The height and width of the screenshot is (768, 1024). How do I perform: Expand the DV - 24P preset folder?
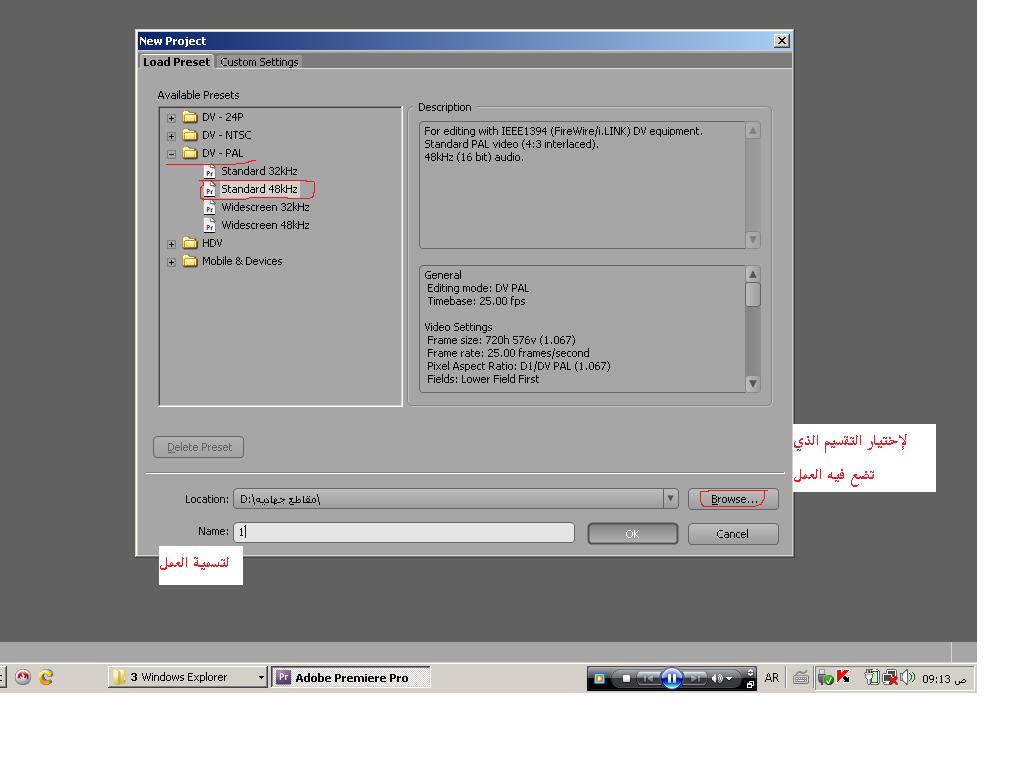click(x=171, y=118)
